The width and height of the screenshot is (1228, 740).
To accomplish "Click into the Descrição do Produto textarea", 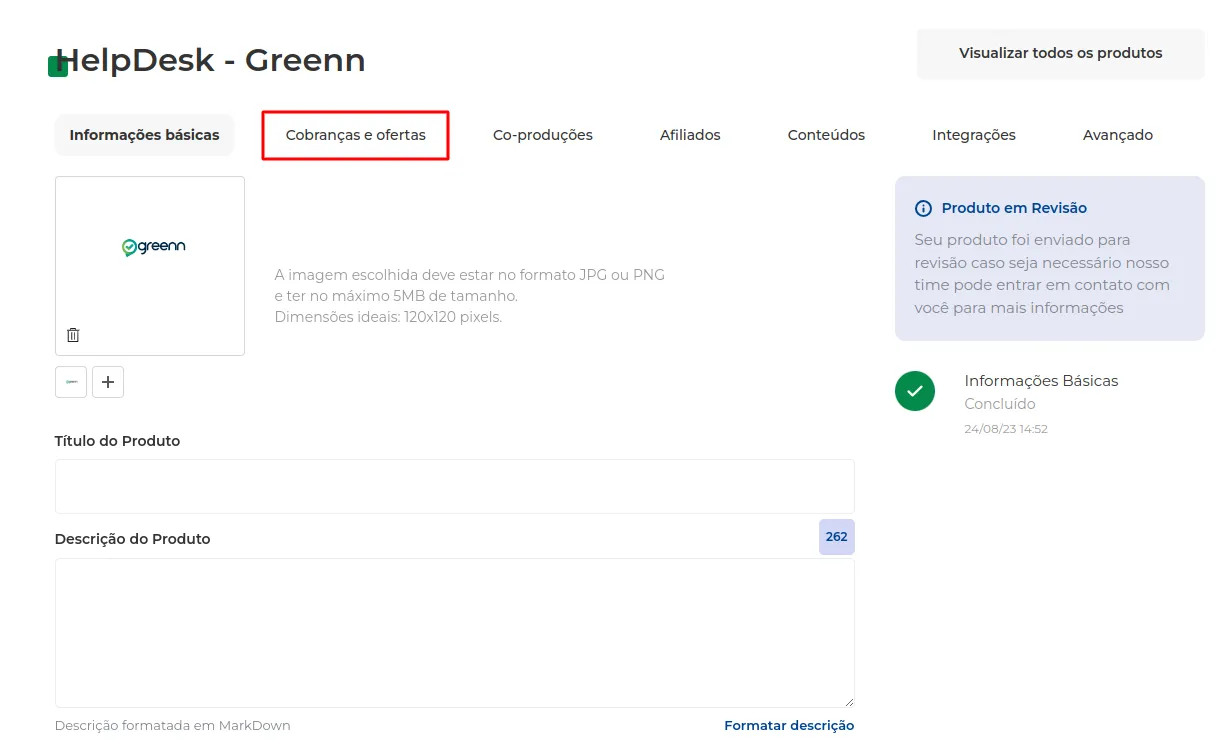I will click(x=455, y=633).
